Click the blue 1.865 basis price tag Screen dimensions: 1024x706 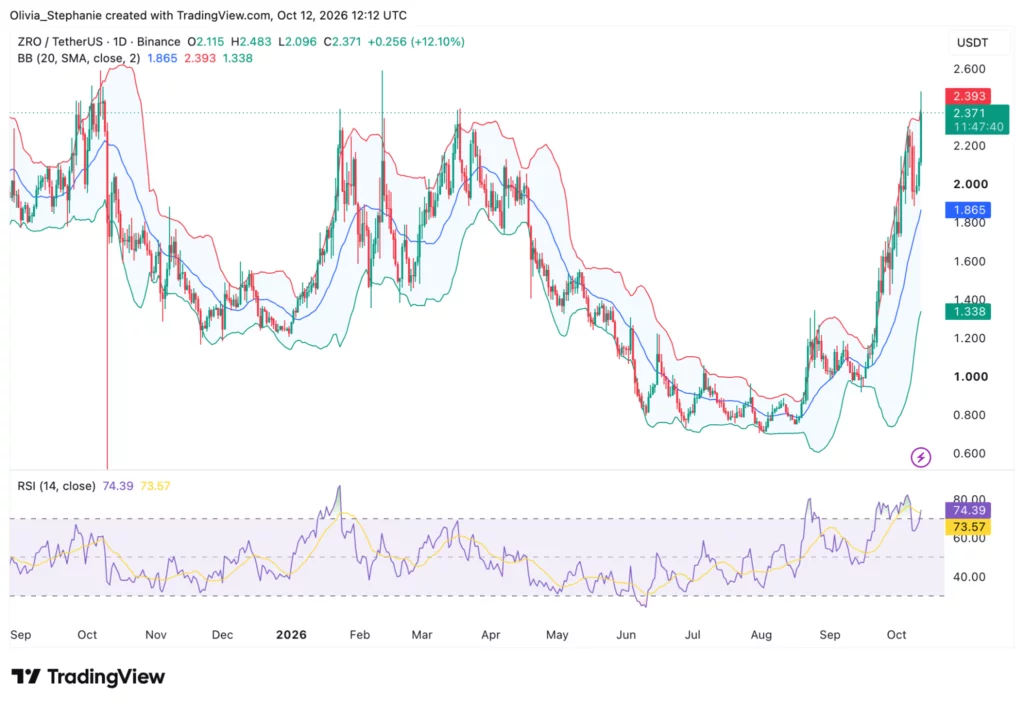tap(968, 210)
